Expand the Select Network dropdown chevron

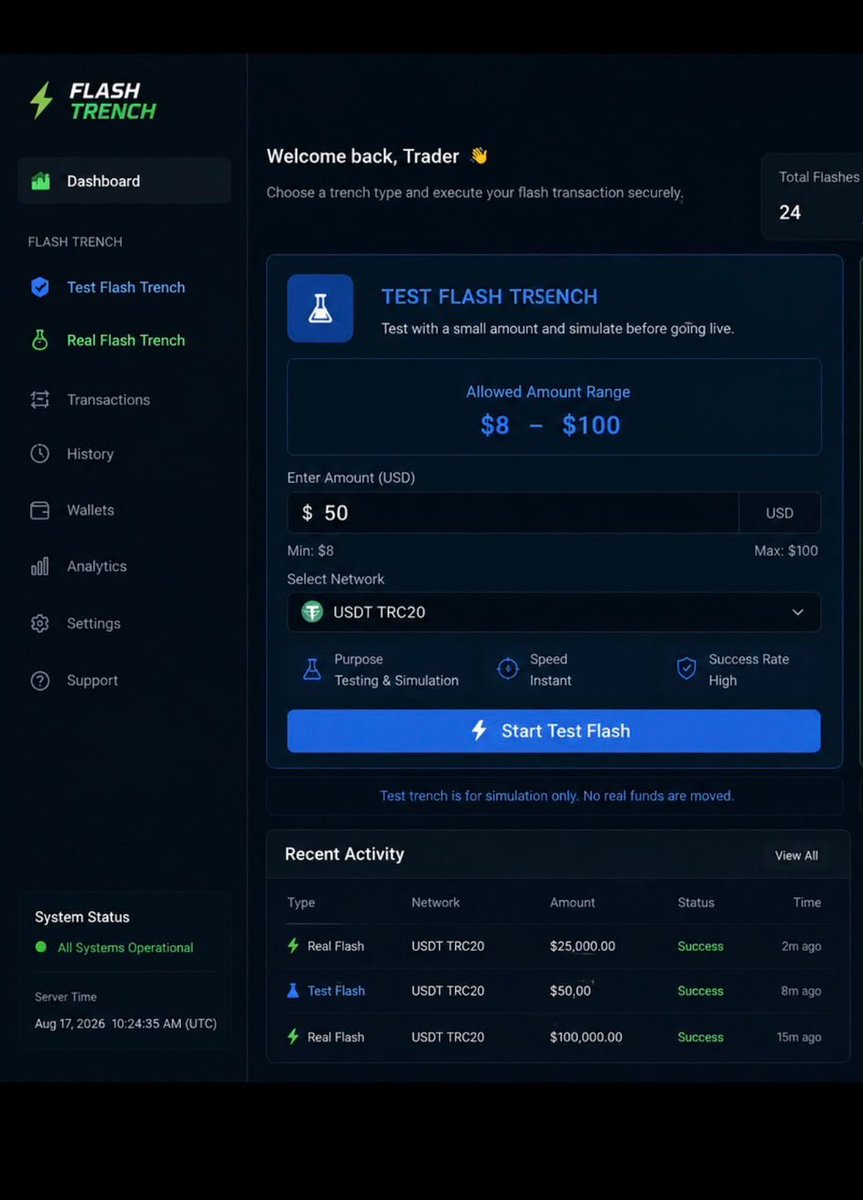pos(797,612)
